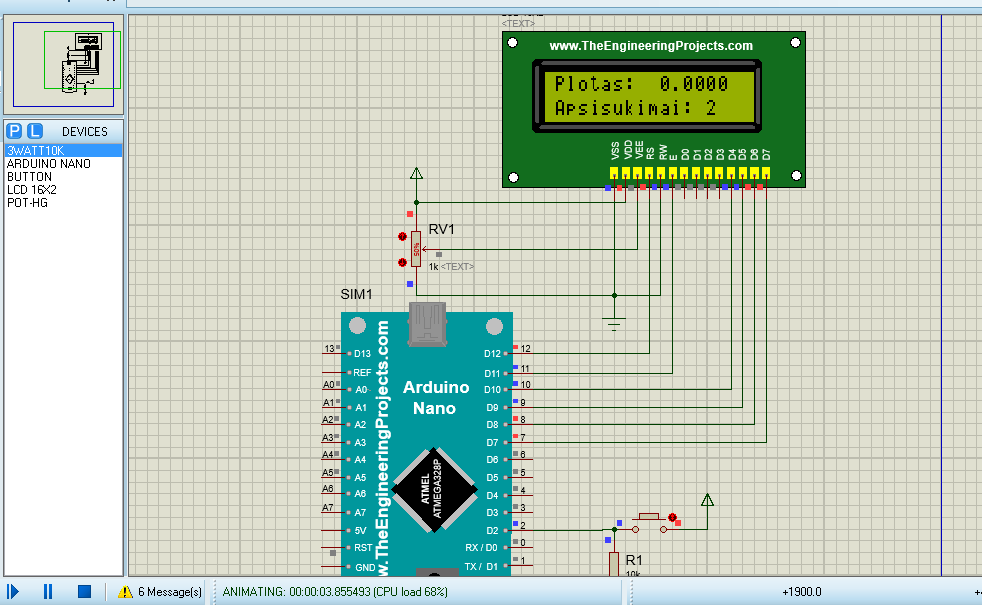Click the GND pin label on Arduino
The image size is (982, 605).
click(x=365, y=567)
